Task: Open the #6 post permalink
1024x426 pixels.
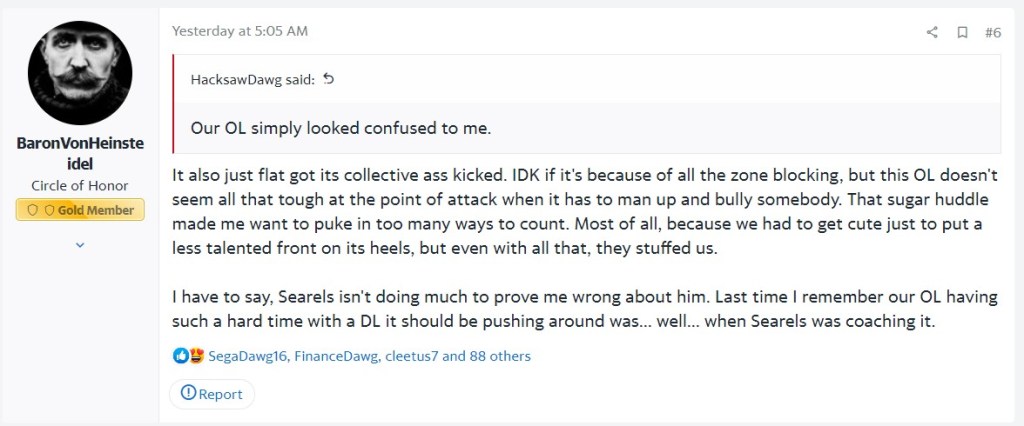Action: [x=992, y=32]
